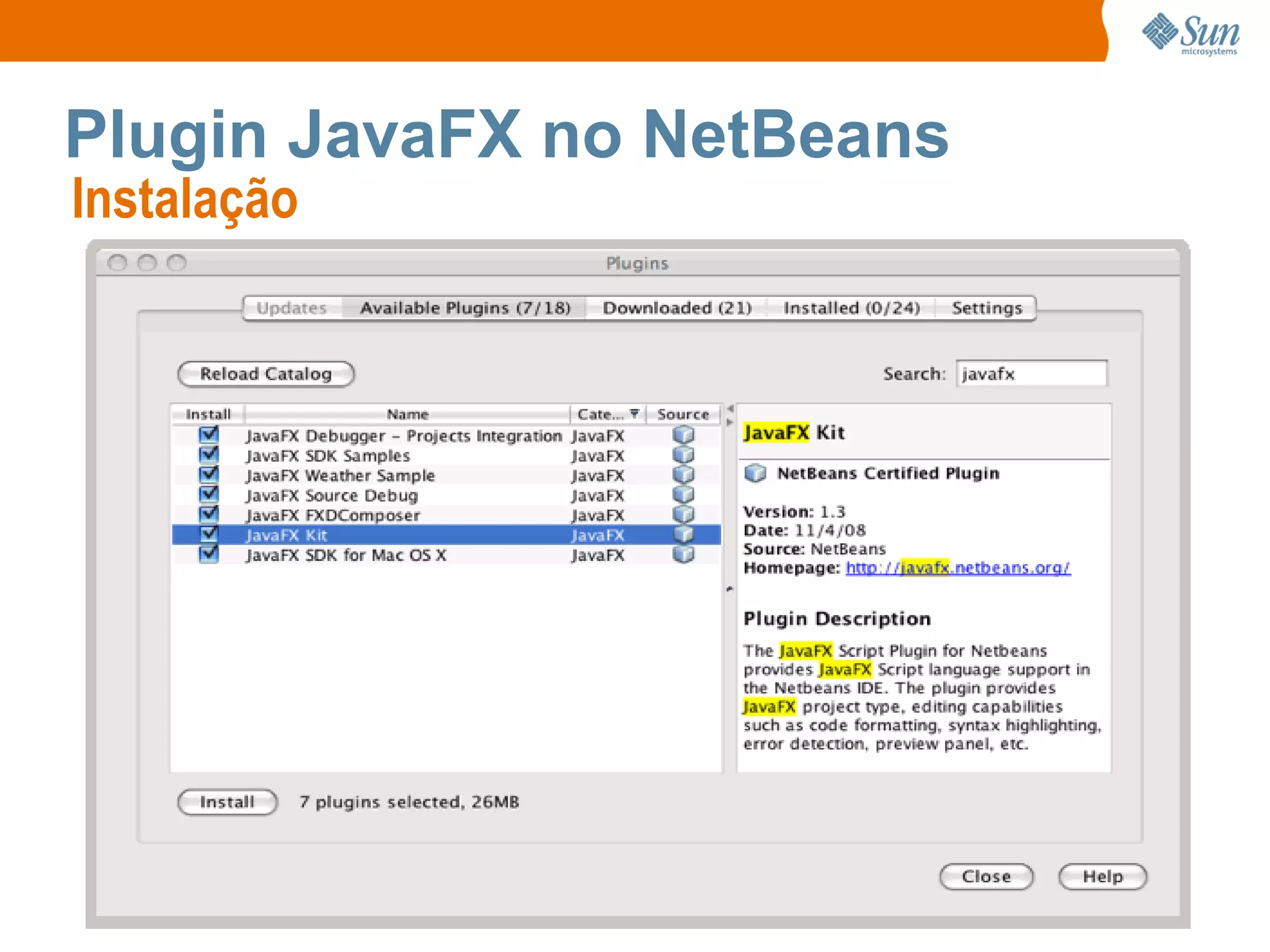Click the zoom window button

(177, 263)
